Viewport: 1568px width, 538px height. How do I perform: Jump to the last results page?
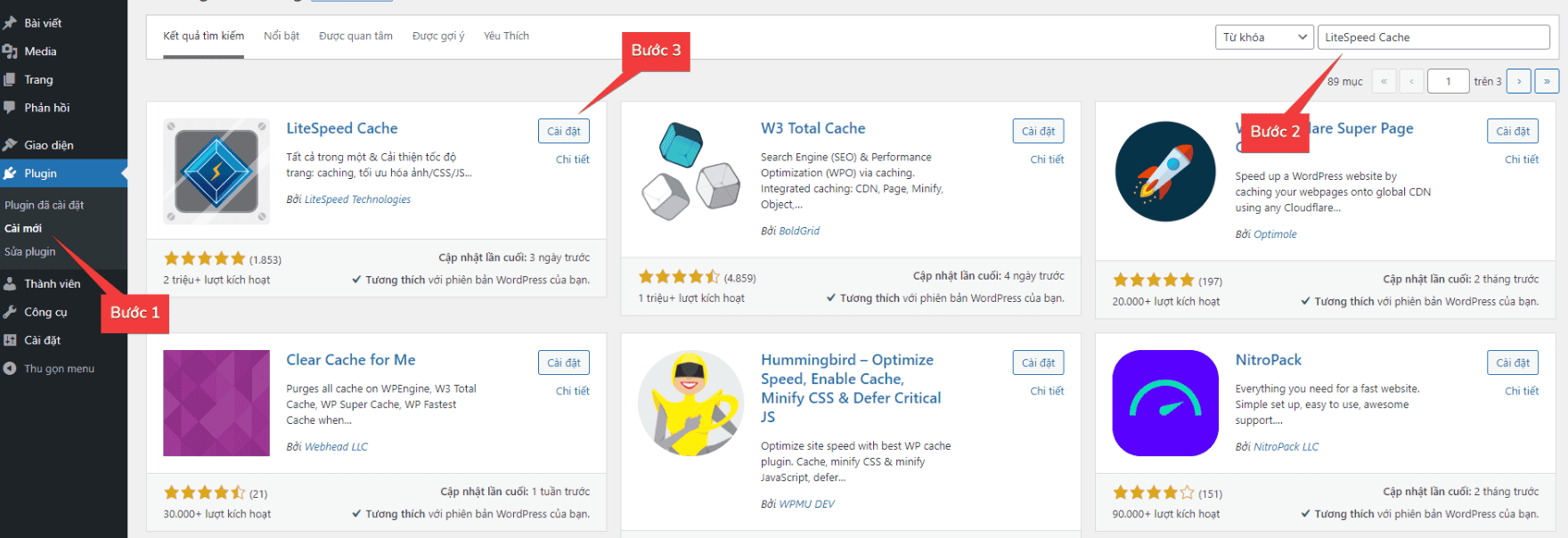tap(1547, 81)
